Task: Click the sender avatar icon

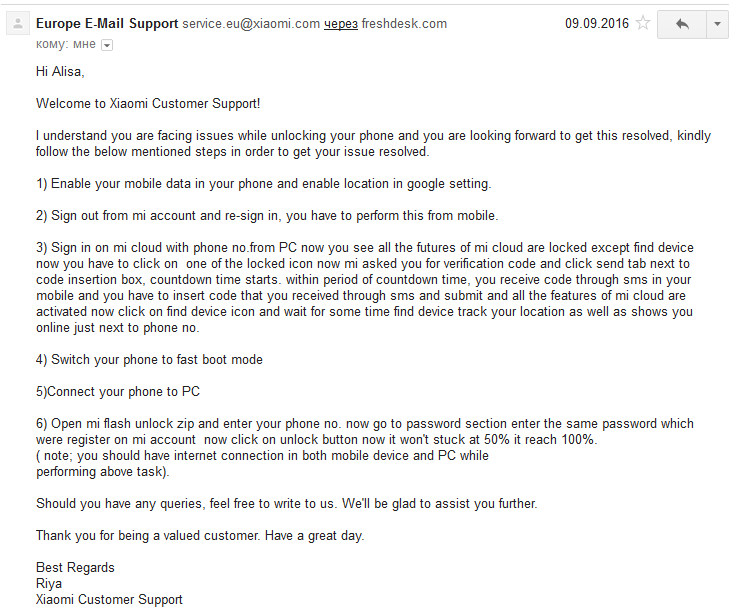Action: pos(18,24)
